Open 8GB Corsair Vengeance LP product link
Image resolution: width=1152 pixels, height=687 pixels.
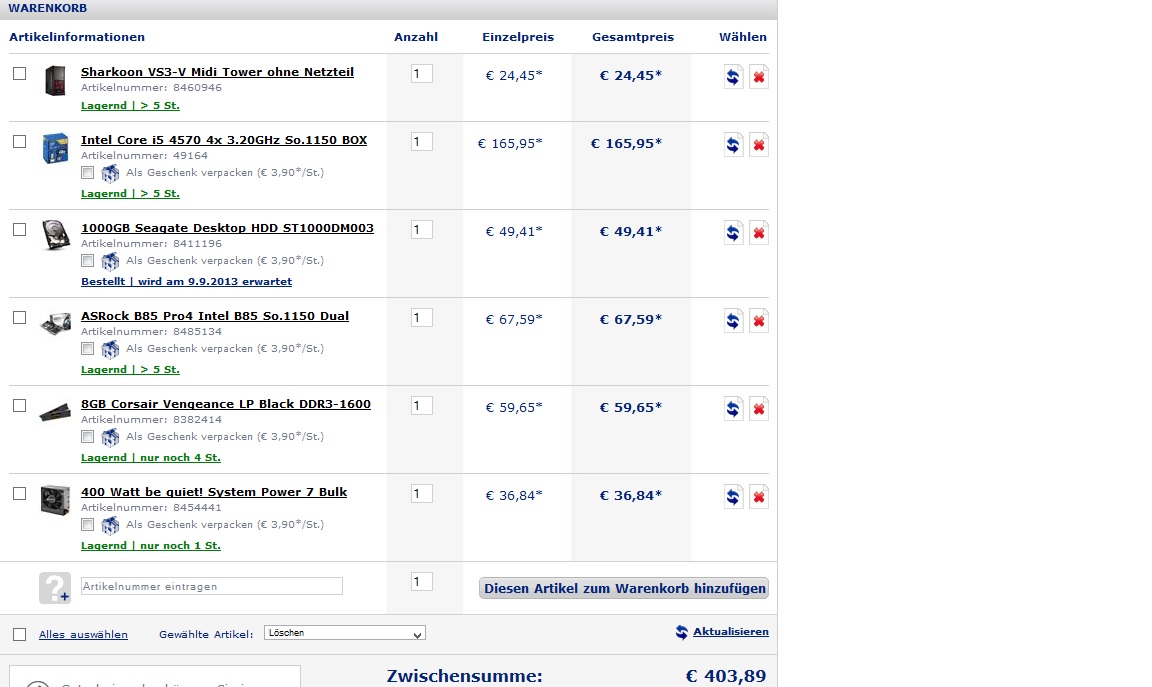pos(226,404)
